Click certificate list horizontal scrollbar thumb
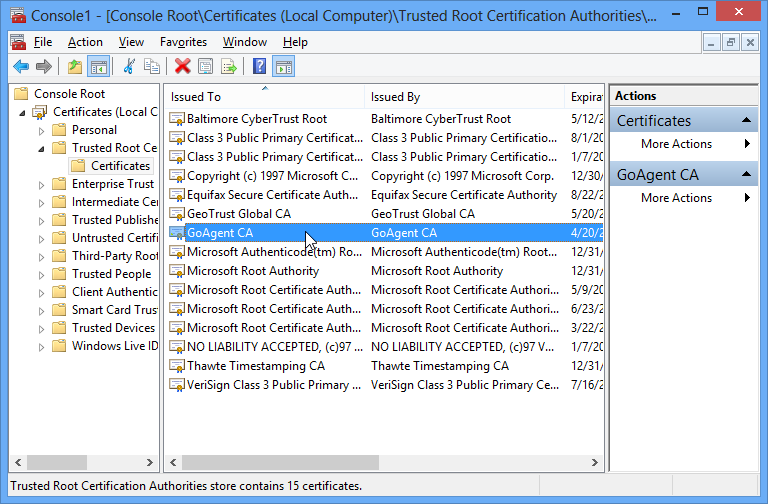 click(280, 462)
